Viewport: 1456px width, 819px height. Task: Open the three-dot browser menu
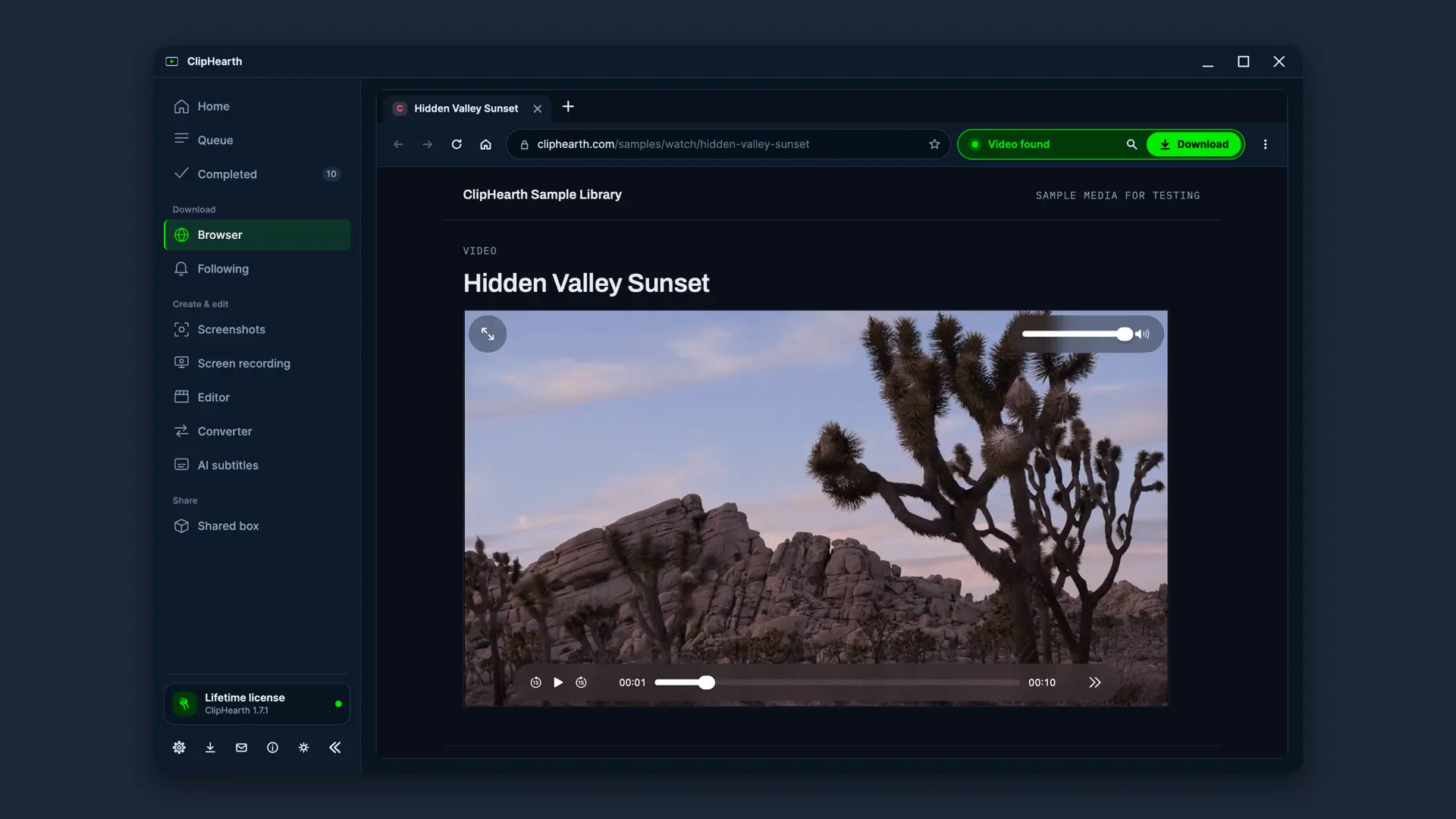[x=1265, y=144]
